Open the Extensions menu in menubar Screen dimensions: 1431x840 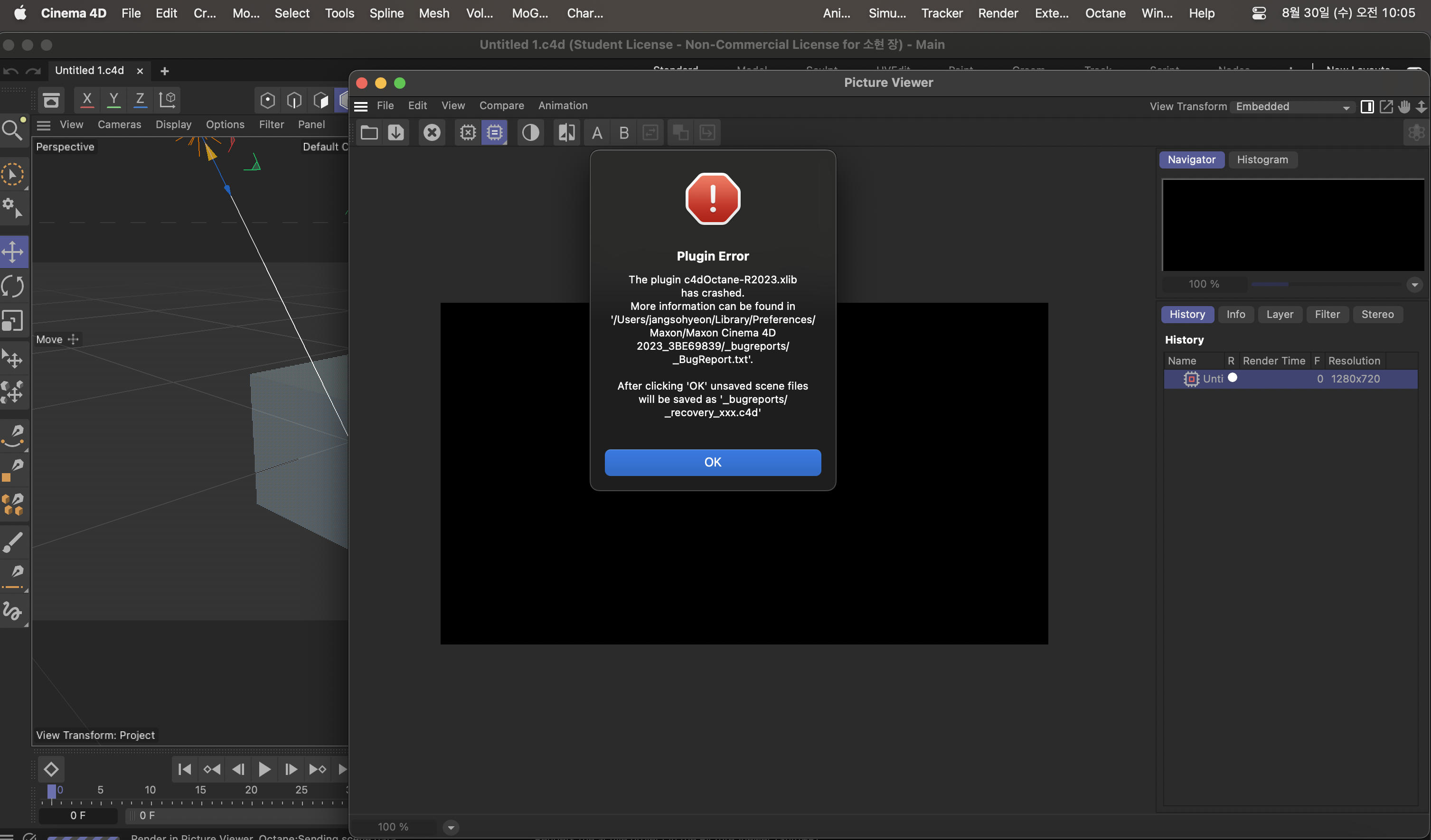pyautogui.click(x=1052, y=13)
